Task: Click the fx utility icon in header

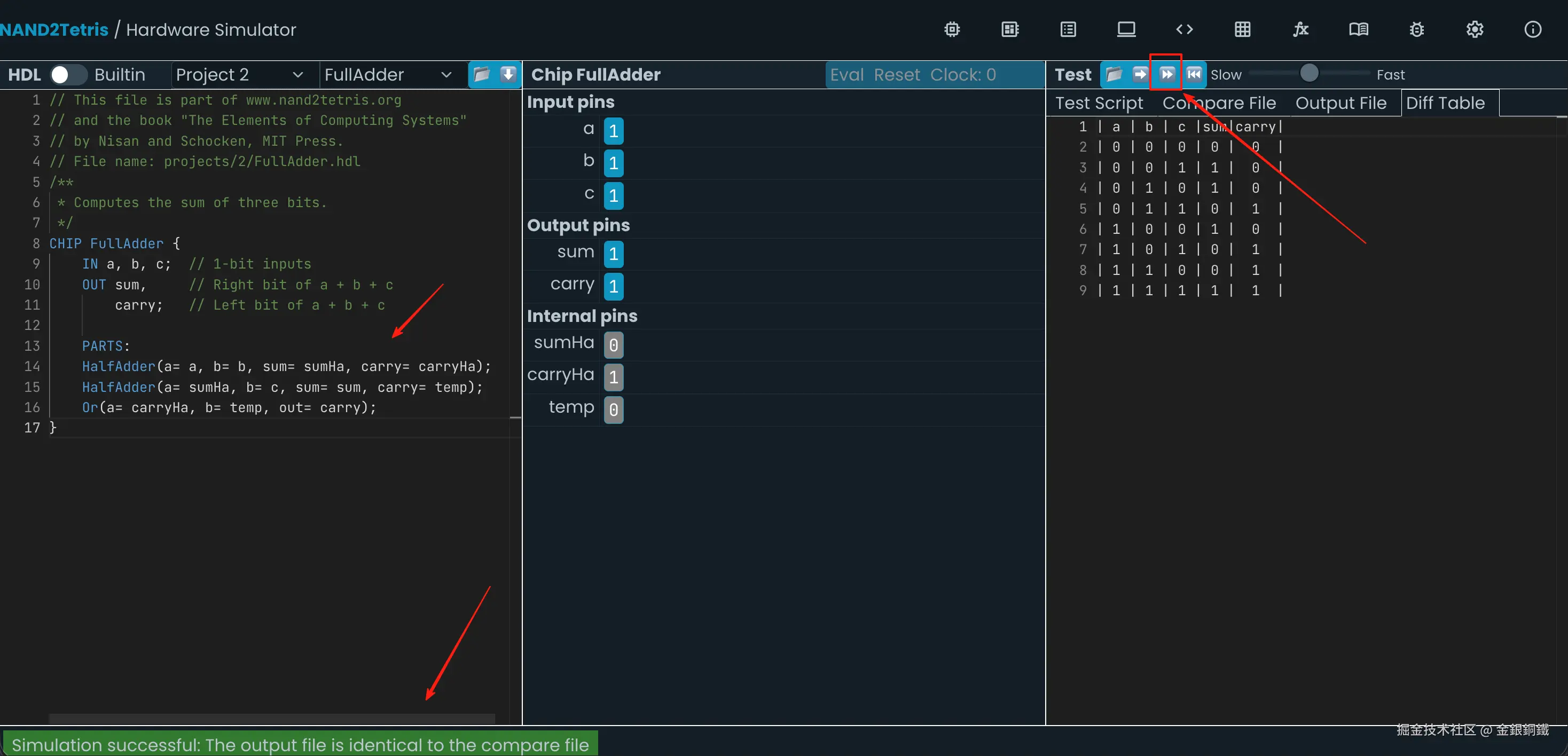Action: 1300,29
